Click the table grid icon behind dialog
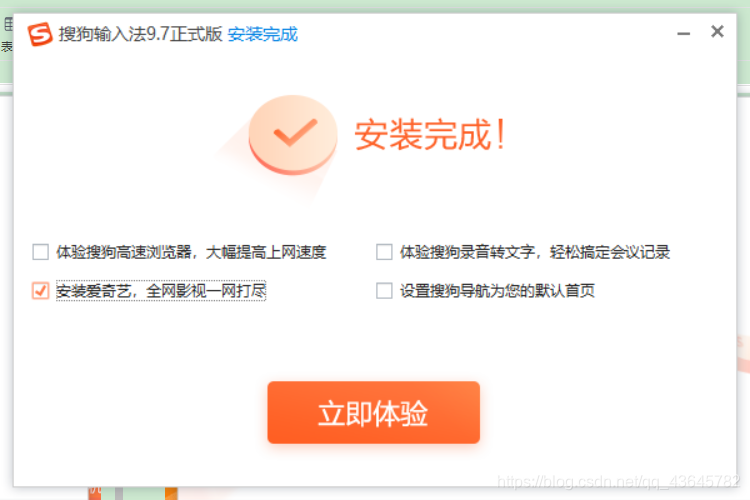Viewport: 750px width, 500px height. pyautogui.click(x=7, y=24)
